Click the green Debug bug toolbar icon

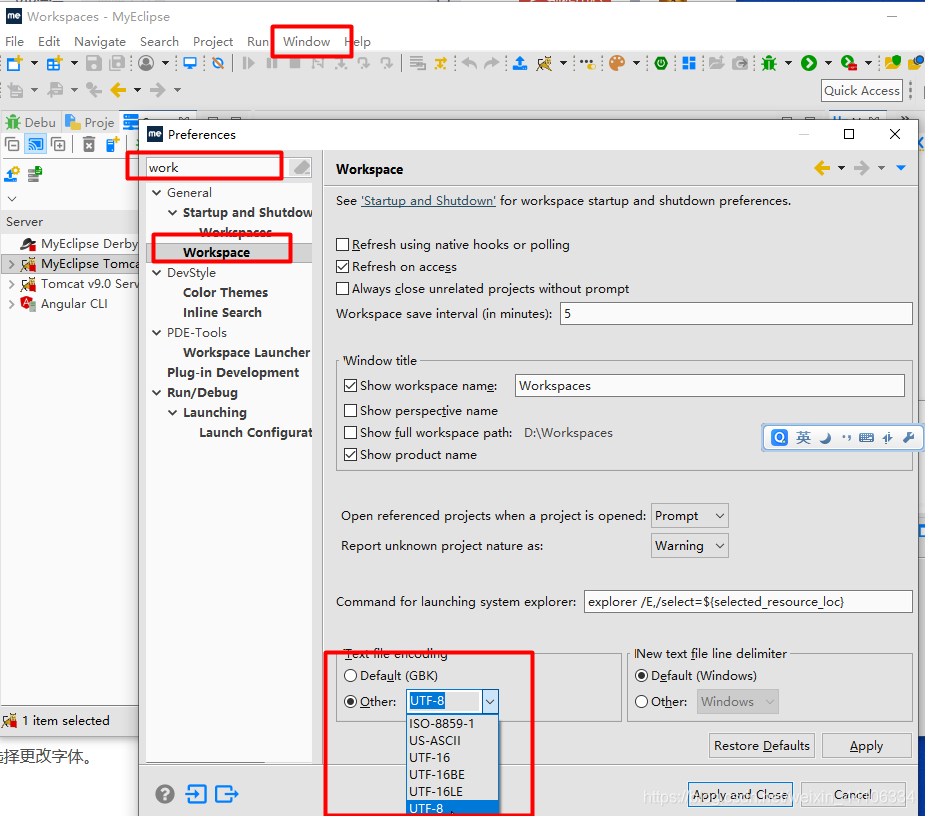[x=769, y=63]
